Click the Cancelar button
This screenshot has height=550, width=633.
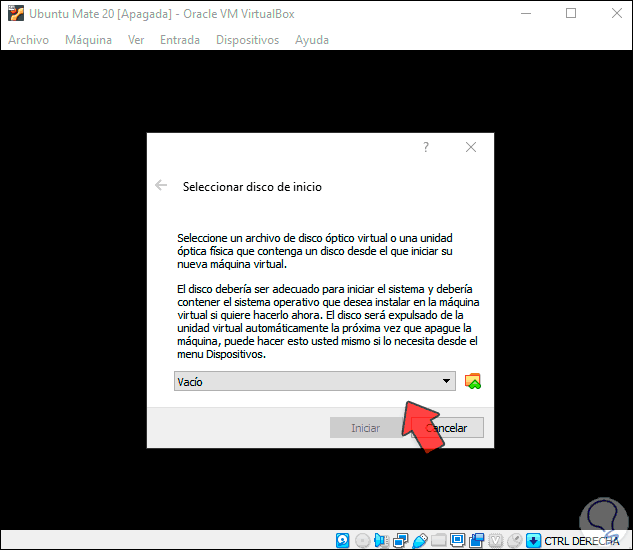(x=447, y=428)
